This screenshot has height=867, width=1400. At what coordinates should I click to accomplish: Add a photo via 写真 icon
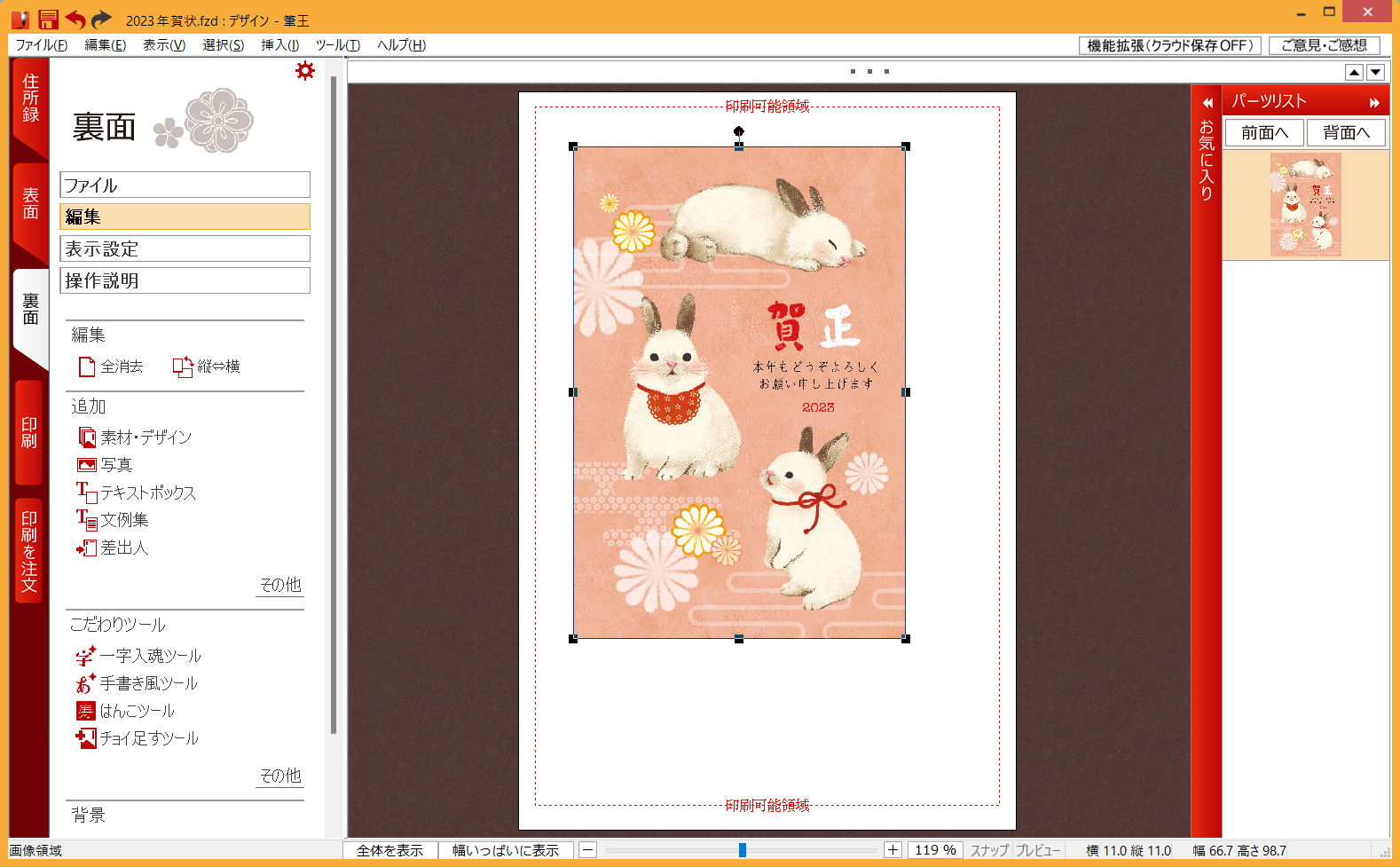click(87, 465)
